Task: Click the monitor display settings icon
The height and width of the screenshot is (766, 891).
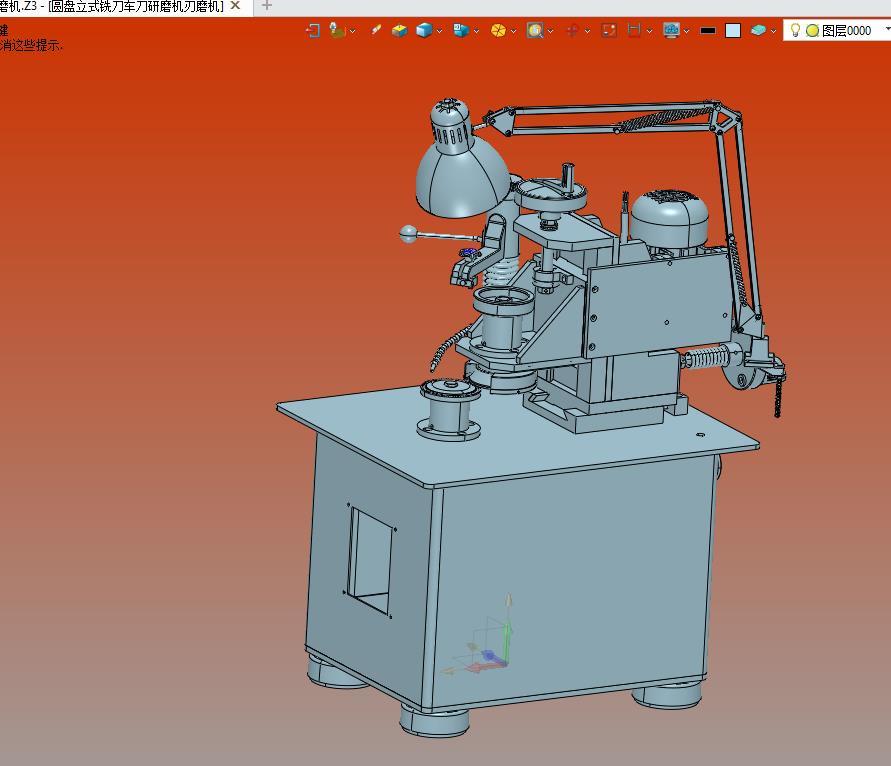Action: click(672, 30)
